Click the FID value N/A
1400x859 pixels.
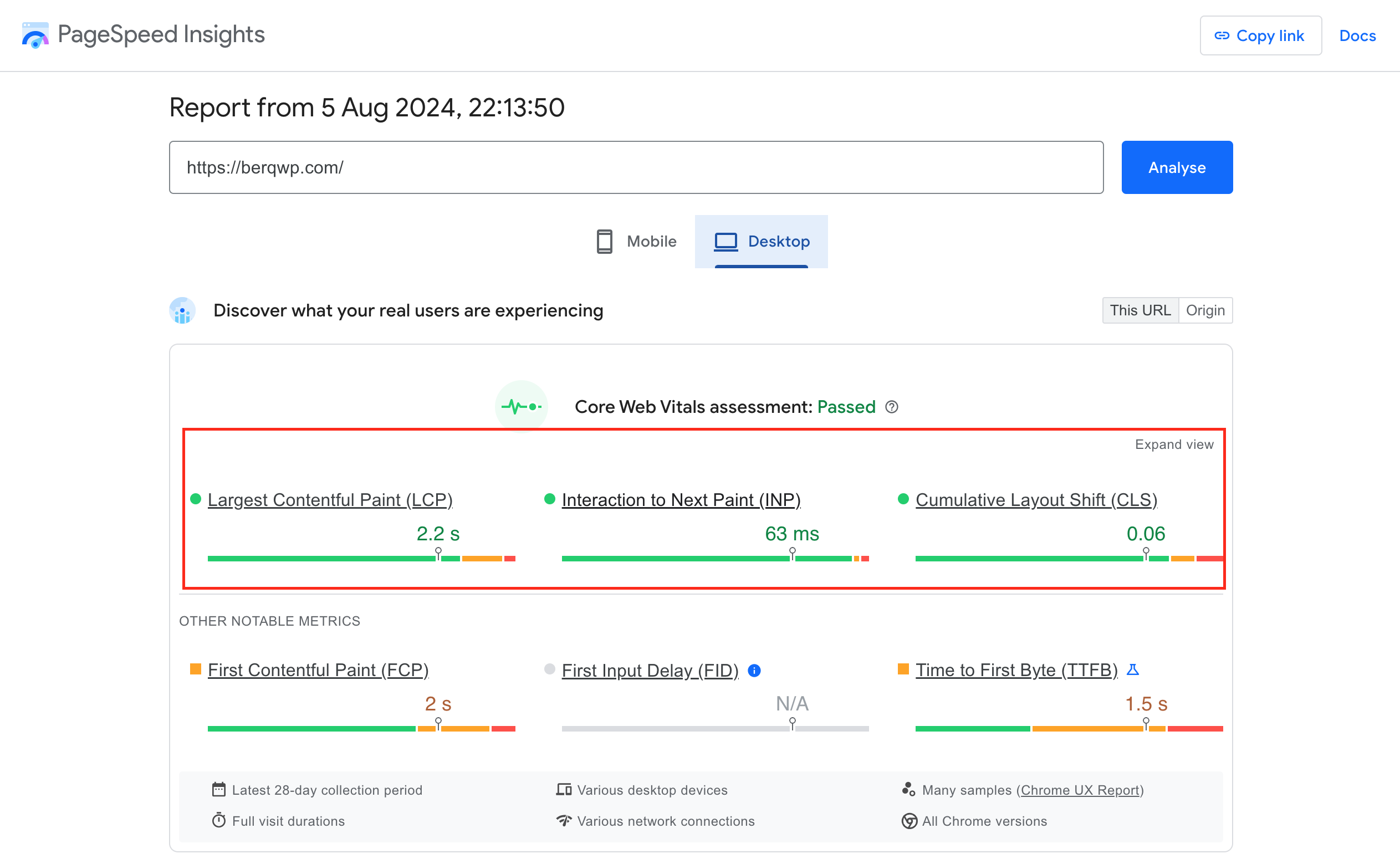click(792, 704)
